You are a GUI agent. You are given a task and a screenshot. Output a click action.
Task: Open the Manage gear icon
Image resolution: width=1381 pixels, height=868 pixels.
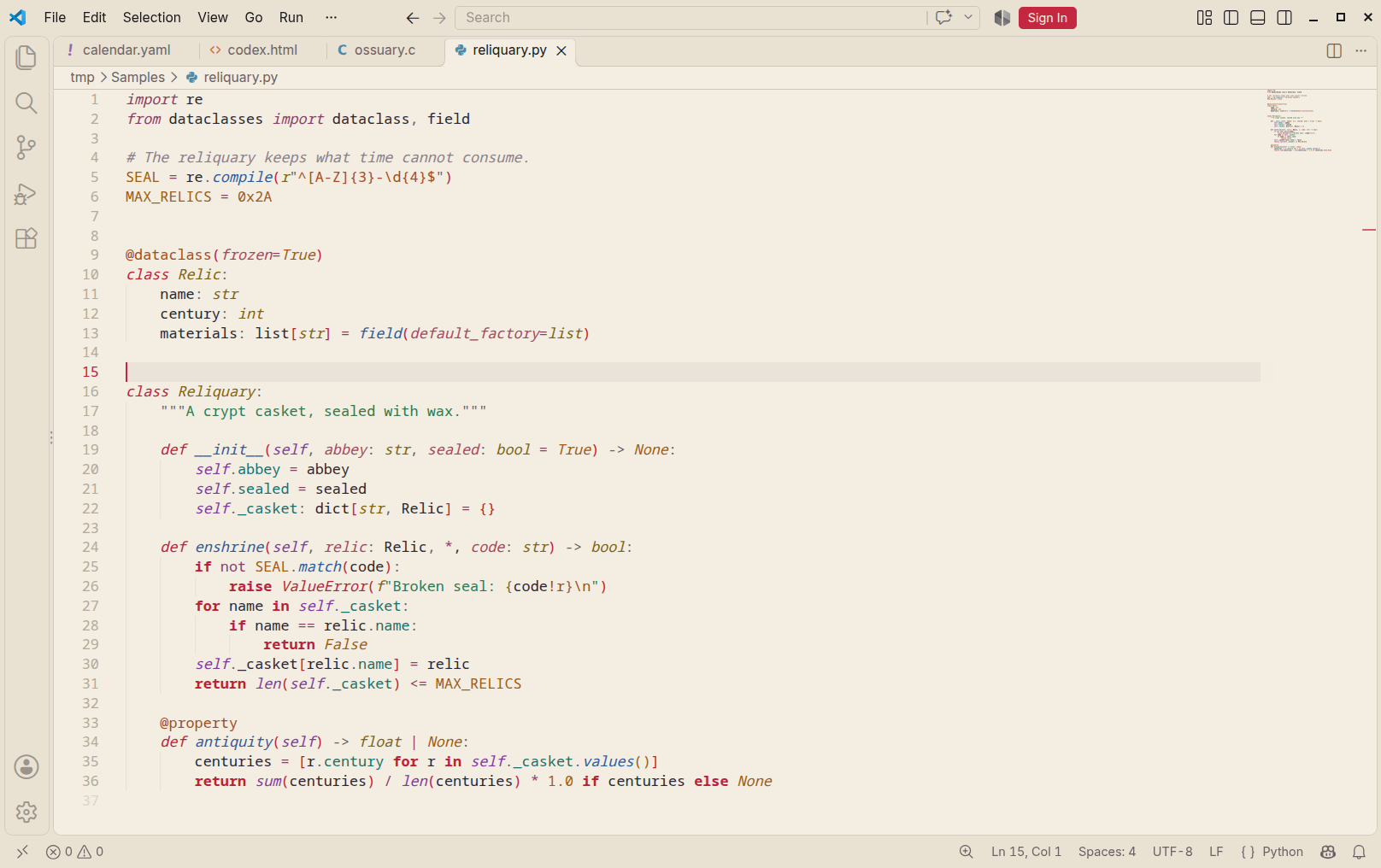click(26, 812)
